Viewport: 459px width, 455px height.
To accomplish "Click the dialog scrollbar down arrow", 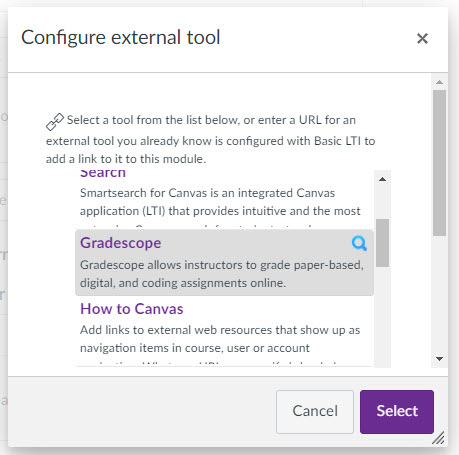I will click(439, 359).
